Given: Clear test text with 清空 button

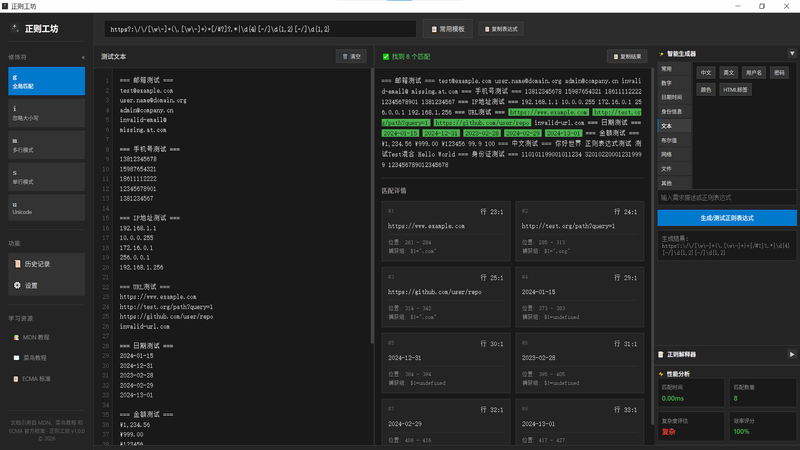Looking at the screenshot, I should tap(351, 56).
